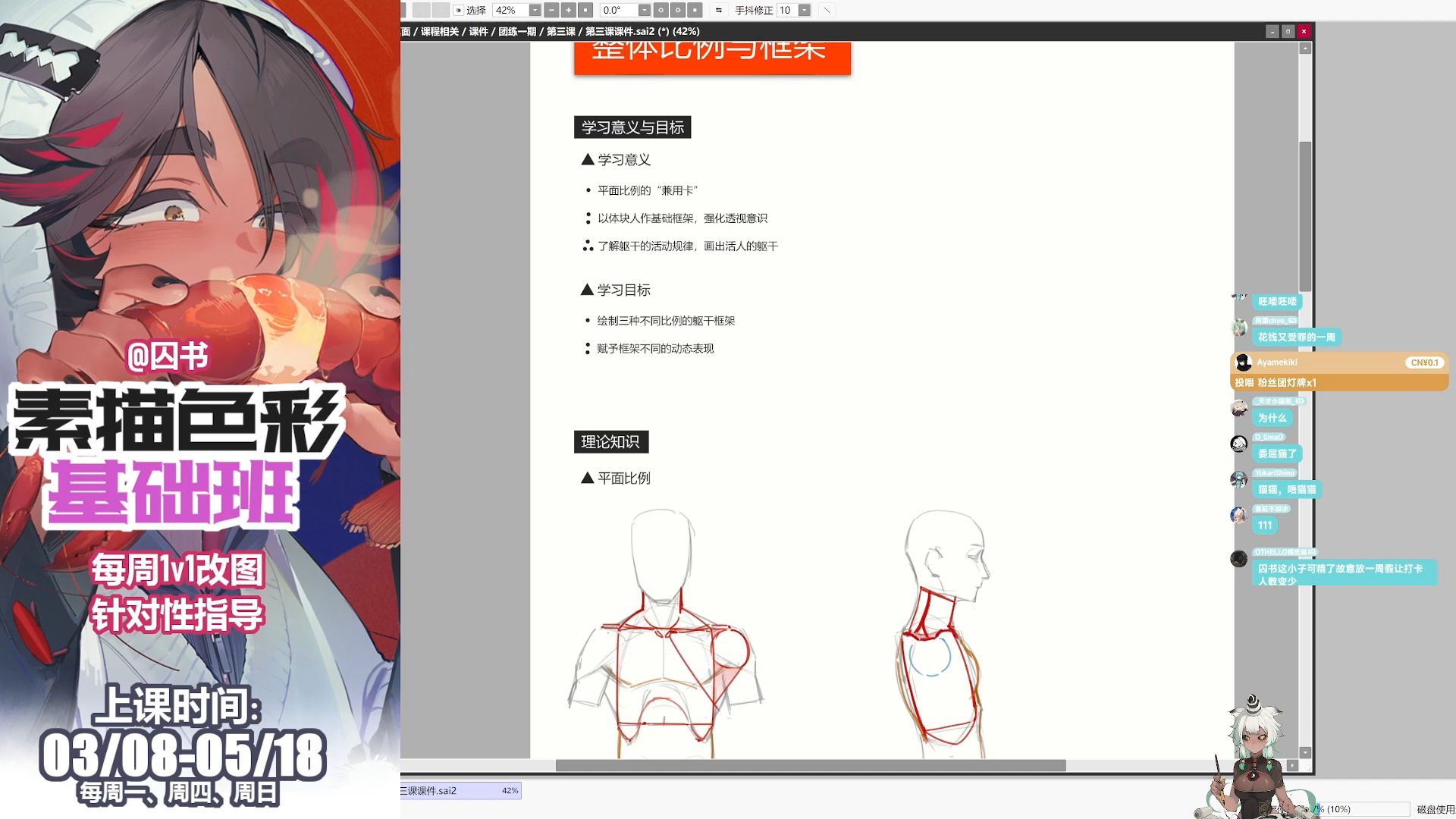Click the vertical scrollbar up arrow
This screenshot has width=1456, height=819.
coord(1305,49)
